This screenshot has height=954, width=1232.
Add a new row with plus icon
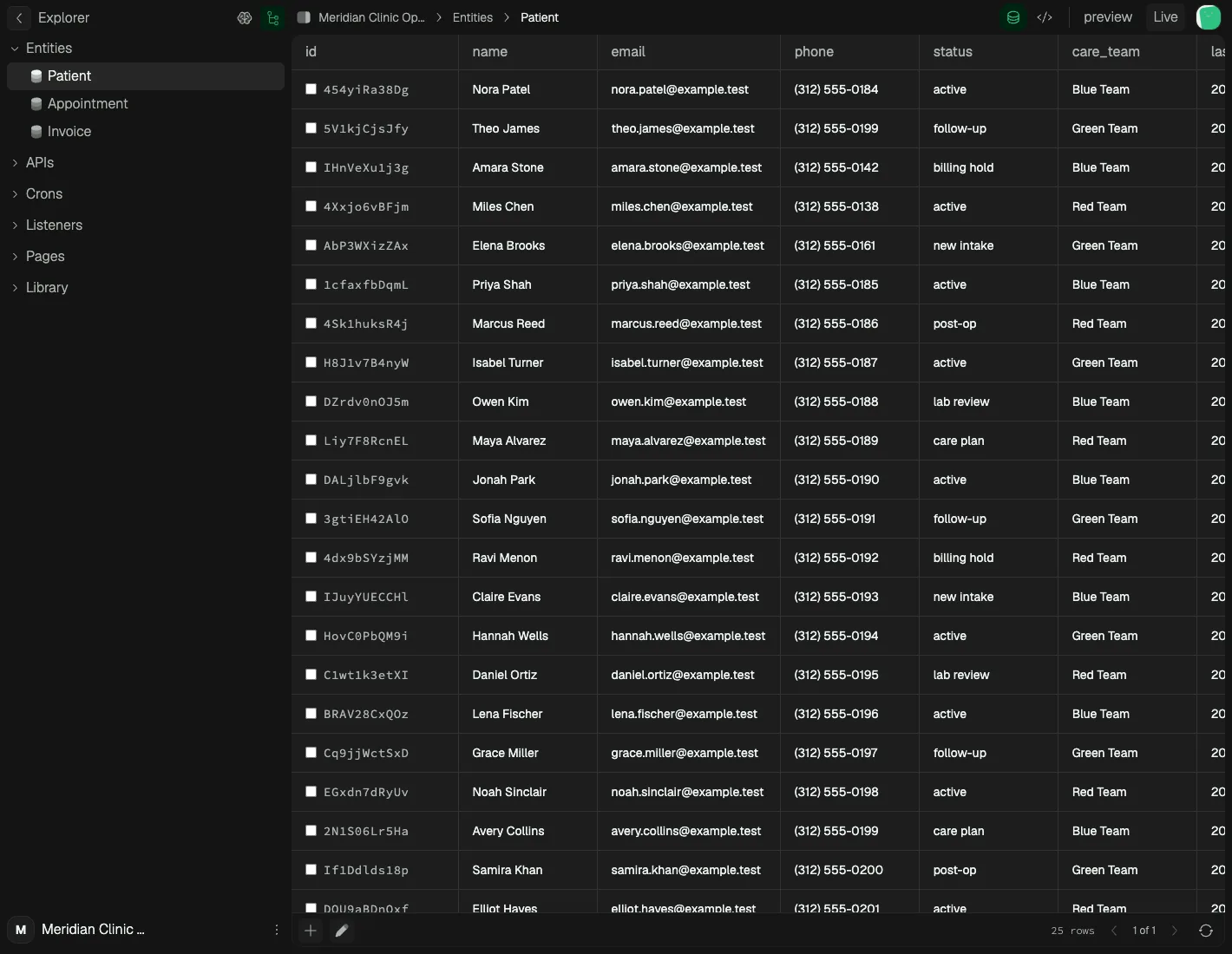(310, 931)
